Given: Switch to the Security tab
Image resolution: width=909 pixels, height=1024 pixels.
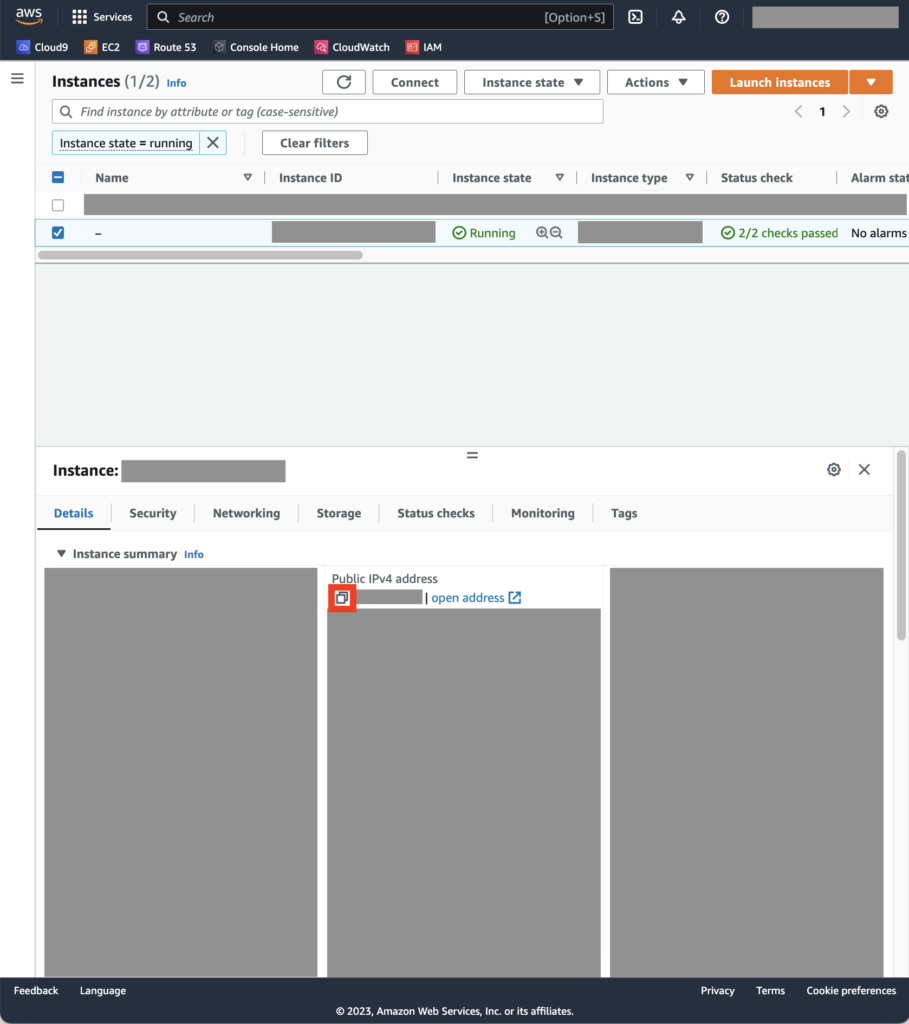Looking at the screenshot, I should [153, 513].
